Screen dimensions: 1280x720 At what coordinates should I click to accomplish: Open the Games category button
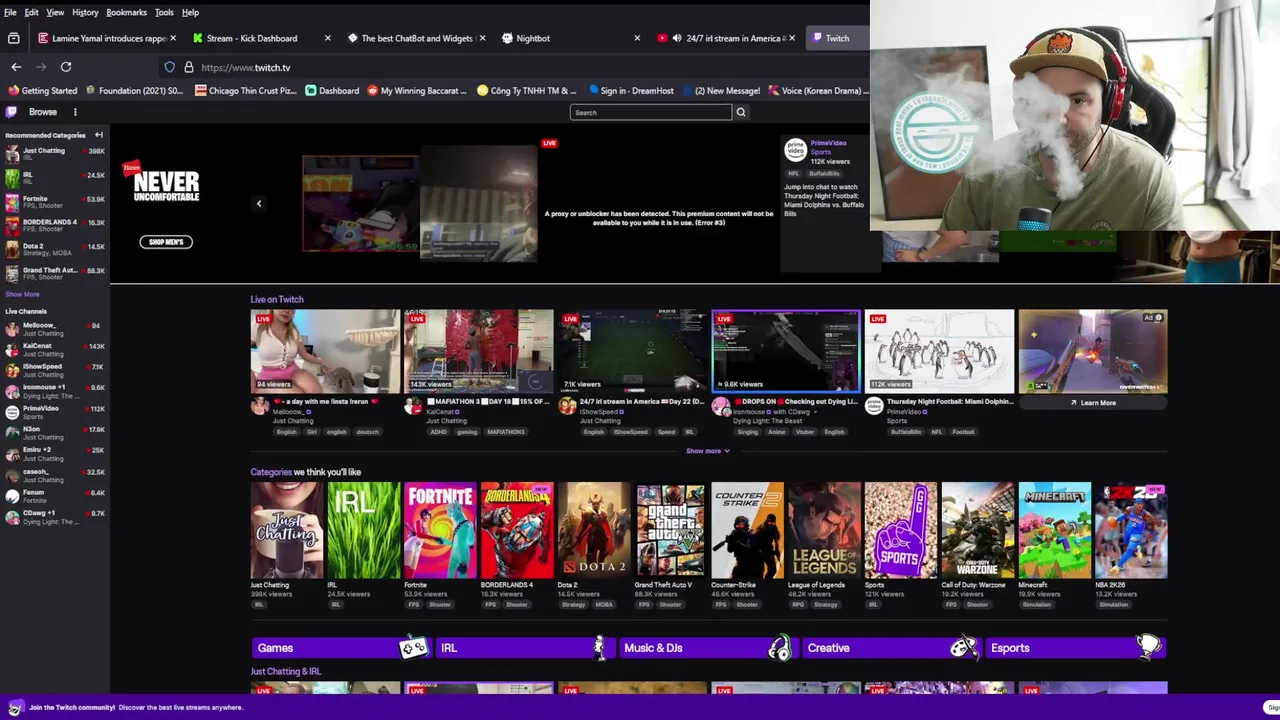(x=340, y=648)
